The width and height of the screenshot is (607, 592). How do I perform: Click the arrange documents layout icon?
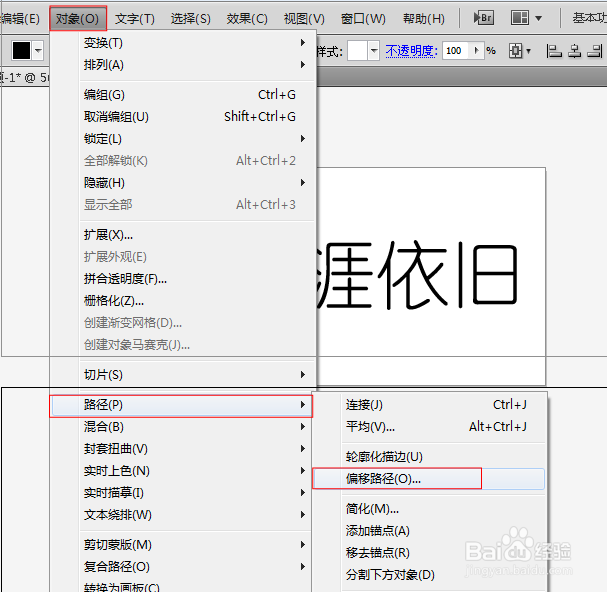point(519,18)
